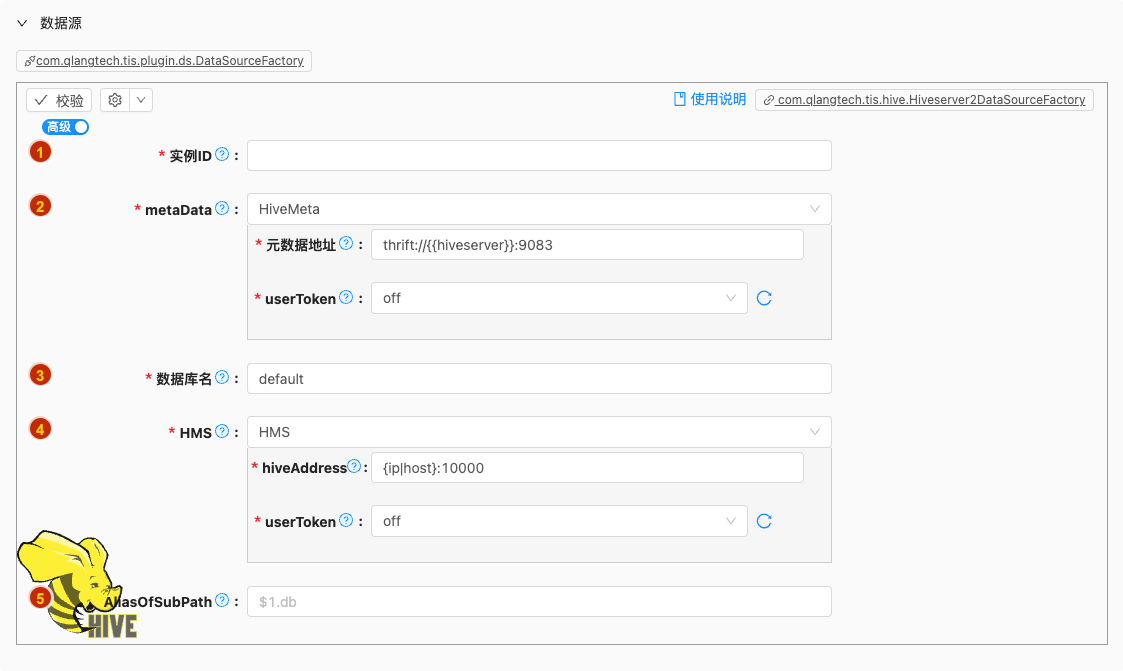Toggle the 高级 advanced switch

[x=66, y=127]
